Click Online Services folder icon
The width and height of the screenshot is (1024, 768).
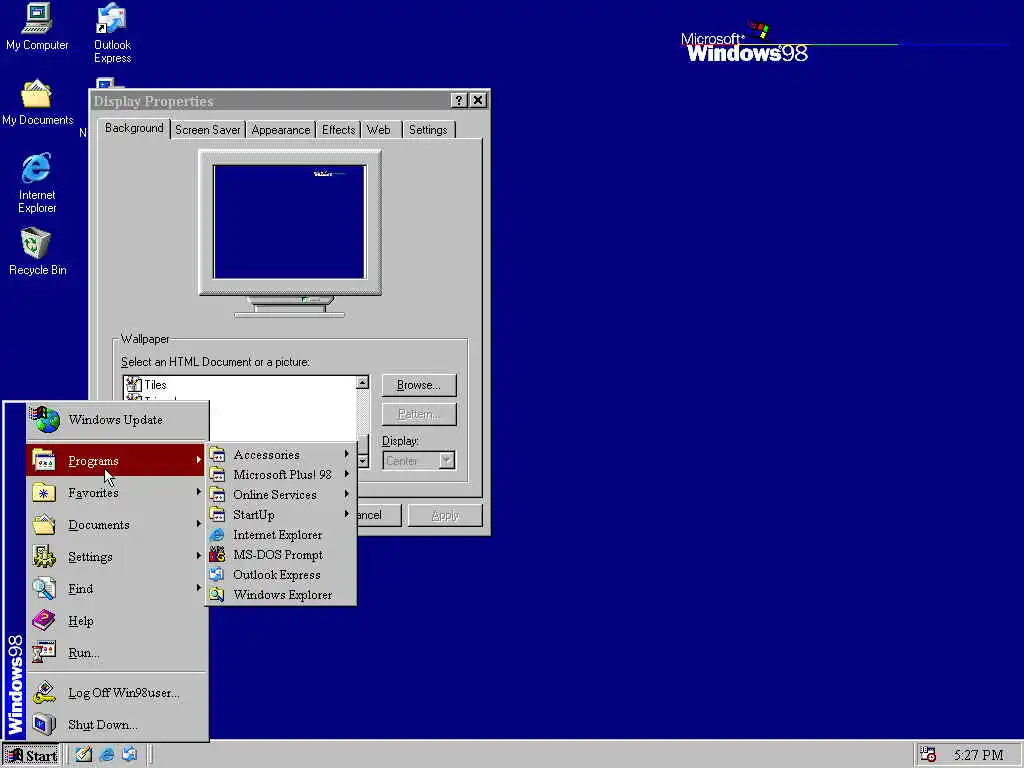coord(217,494)
